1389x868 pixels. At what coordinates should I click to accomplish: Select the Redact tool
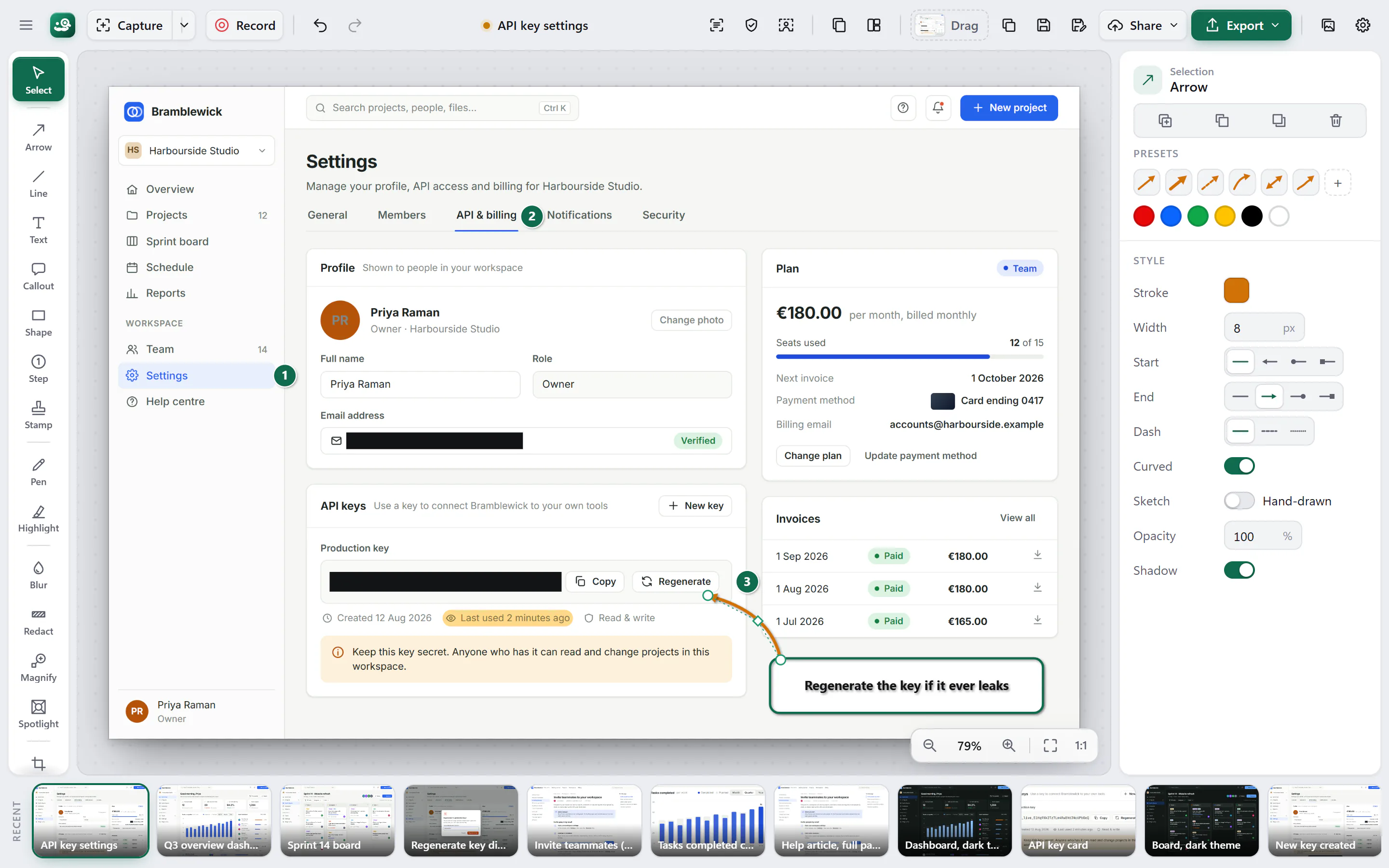click(x=39, y=622)
